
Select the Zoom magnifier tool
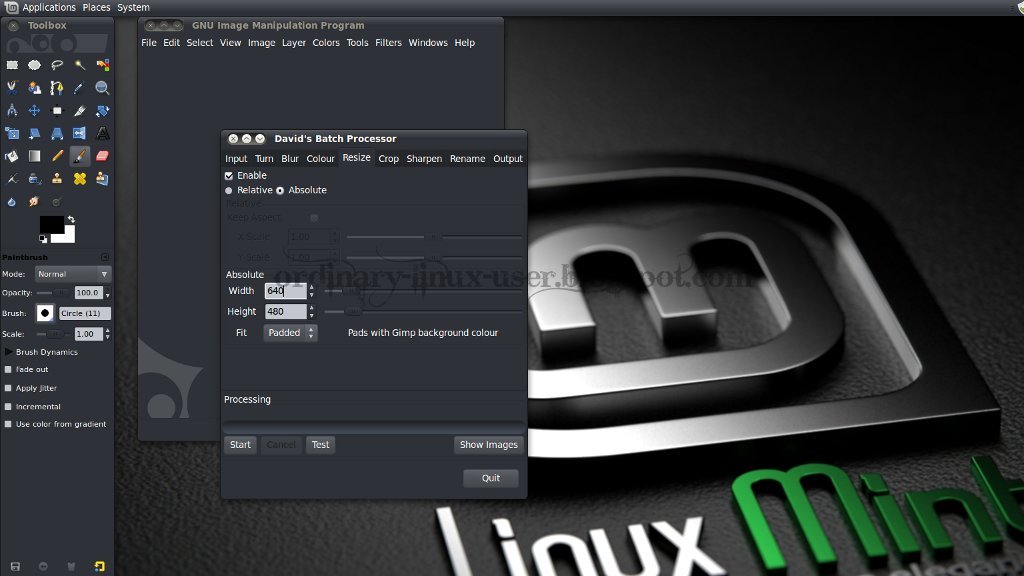pyautogui.click(x=103, y=88)
